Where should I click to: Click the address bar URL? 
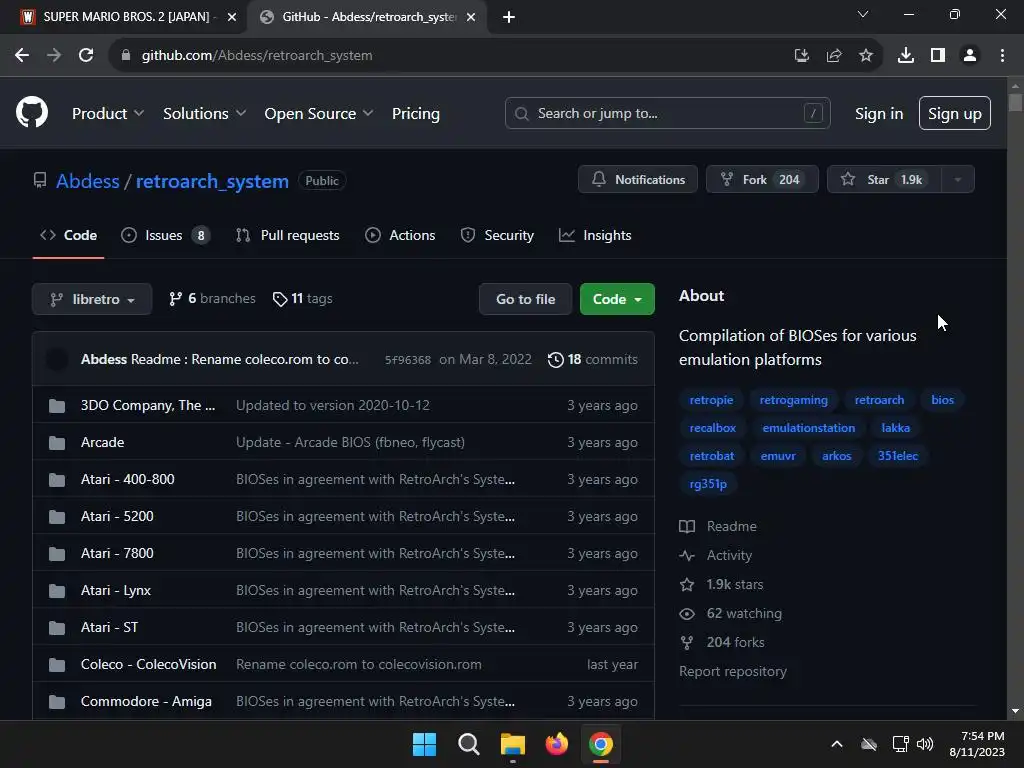(x=257, y=56)
